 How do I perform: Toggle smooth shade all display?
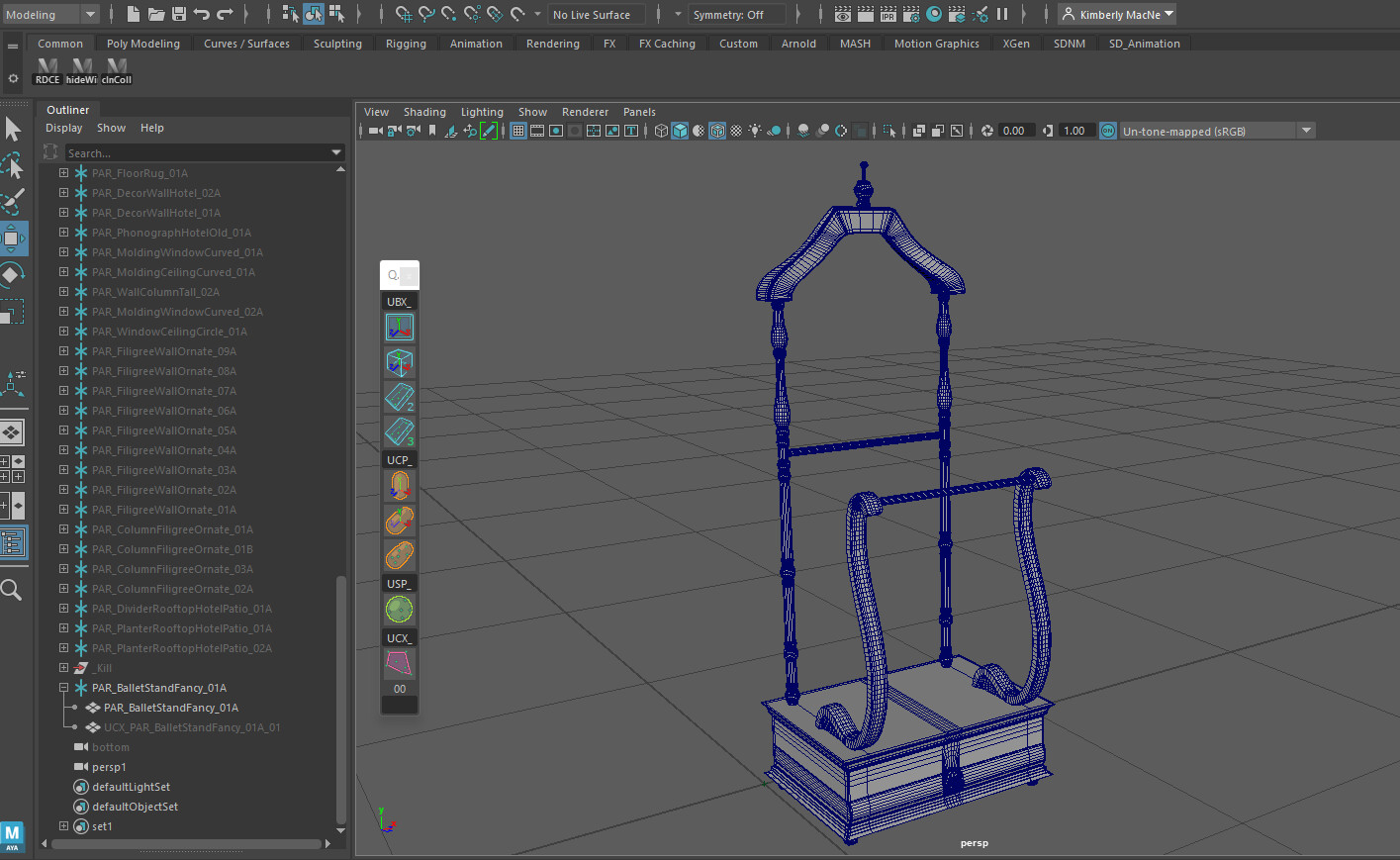click(680, 131)
